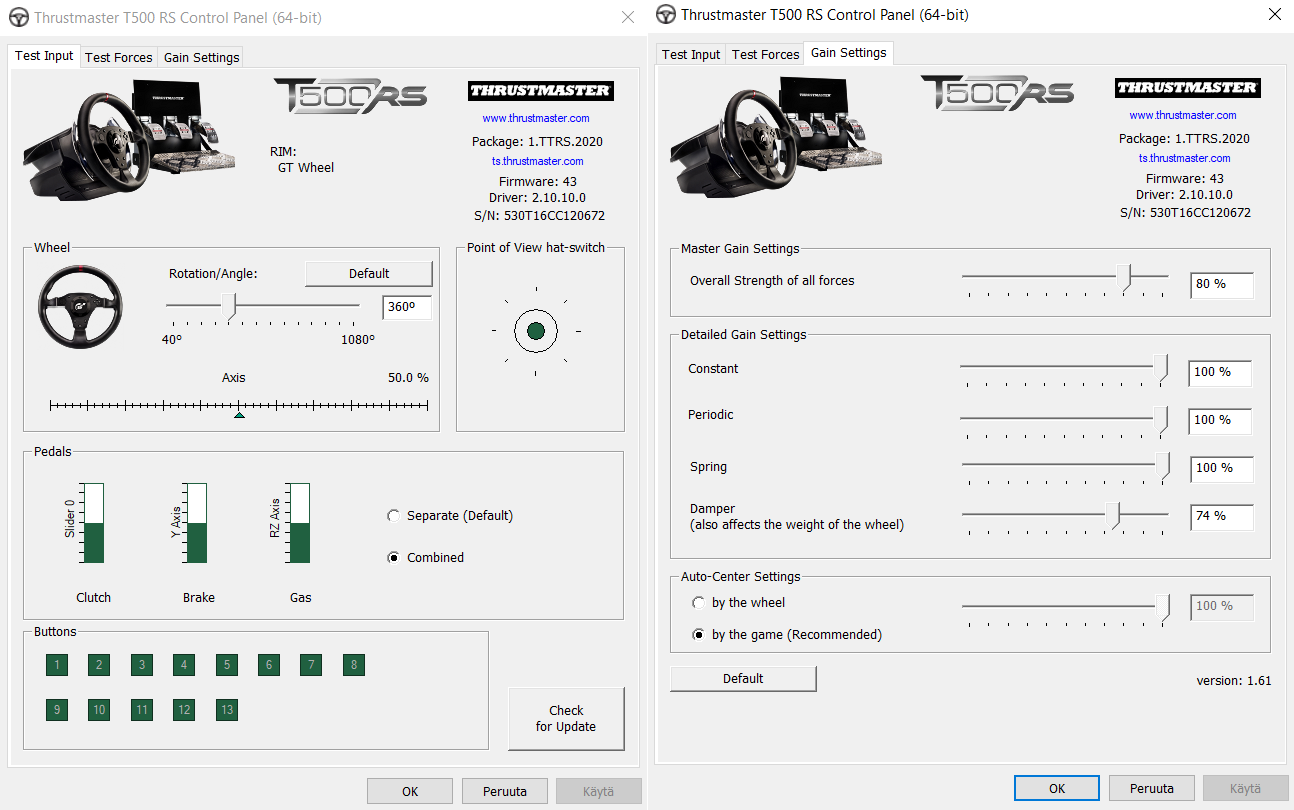Click the Rotation/Angle slider handle
The image size is (1294, 810).
[230, 305]
